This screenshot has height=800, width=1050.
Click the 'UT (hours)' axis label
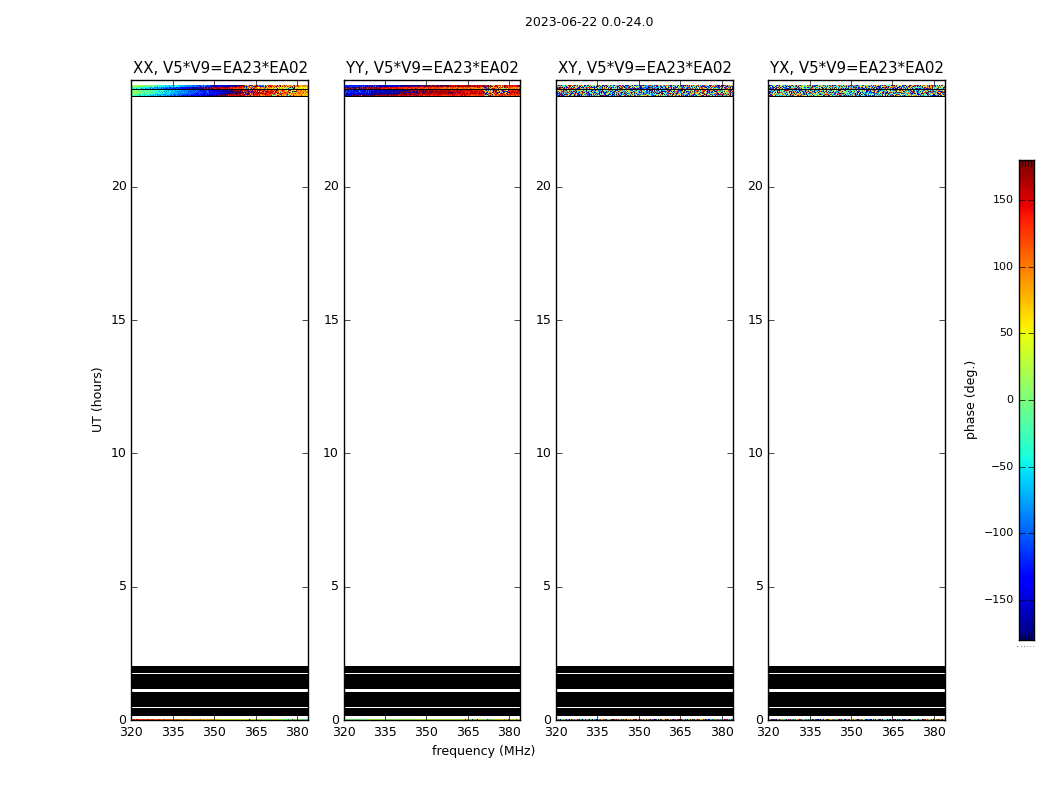pyautogui.click(x=97, y=400)
